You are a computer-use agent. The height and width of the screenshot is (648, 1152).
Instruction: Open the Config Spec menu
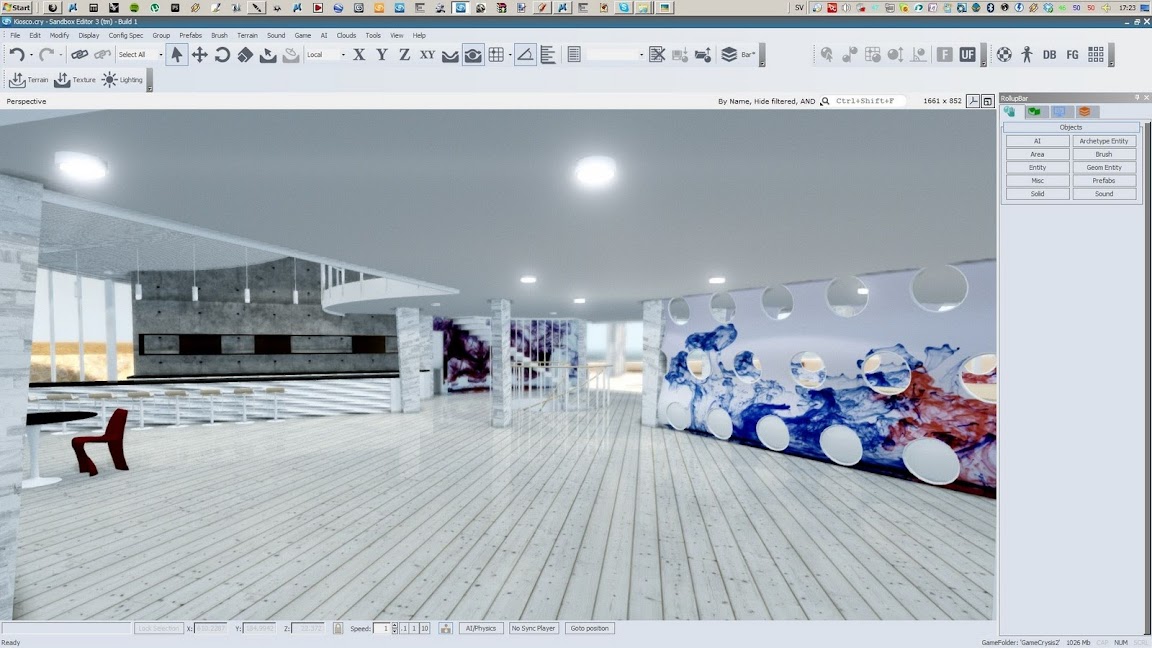coord(126,35)
